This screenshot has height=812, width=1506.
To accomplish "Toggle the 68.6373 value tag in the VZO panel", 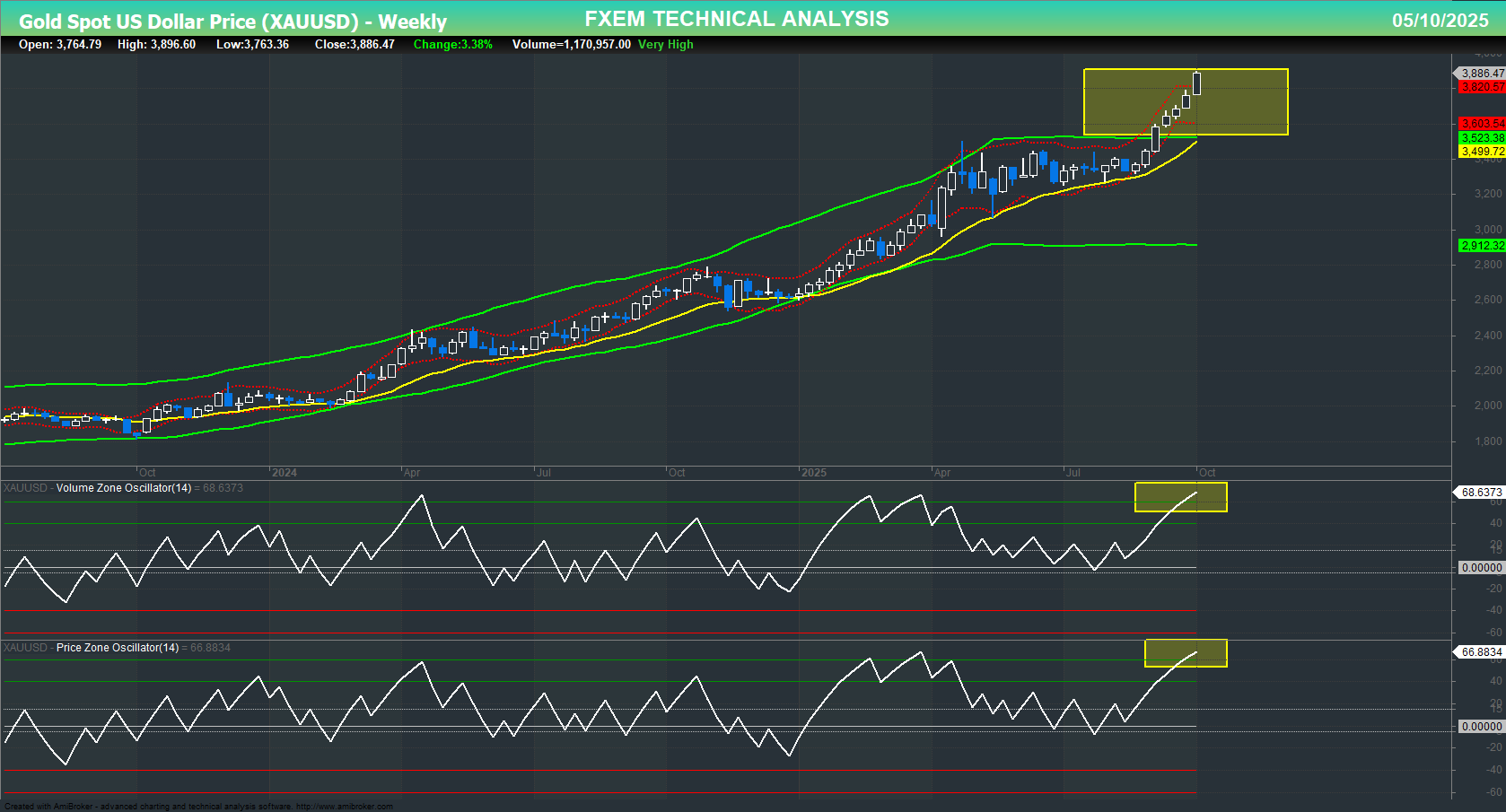I will coord(1481,493).
